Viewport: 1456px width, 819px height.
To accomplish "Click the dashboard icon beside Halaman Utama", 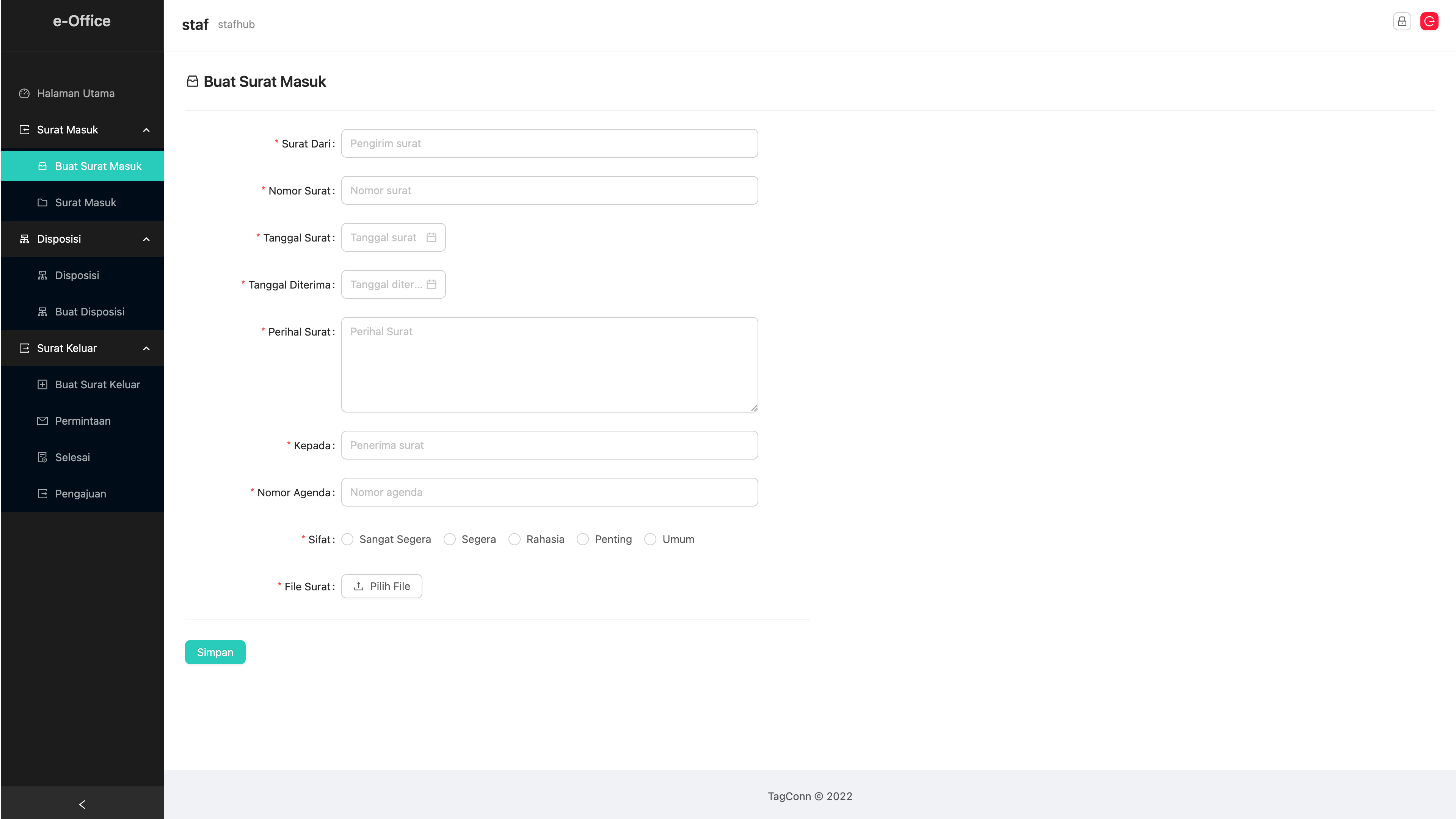I will (x=24, y=93).
